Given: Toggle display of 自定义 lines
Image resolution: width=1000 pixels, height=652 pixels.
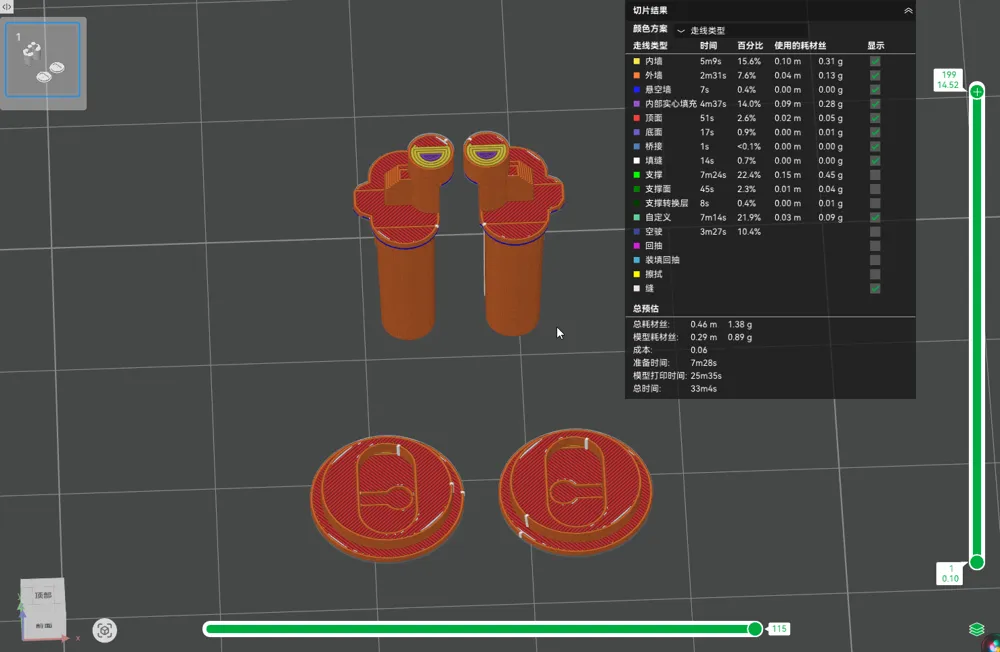Looking at the screenshot, I should (x=875, y=218).
